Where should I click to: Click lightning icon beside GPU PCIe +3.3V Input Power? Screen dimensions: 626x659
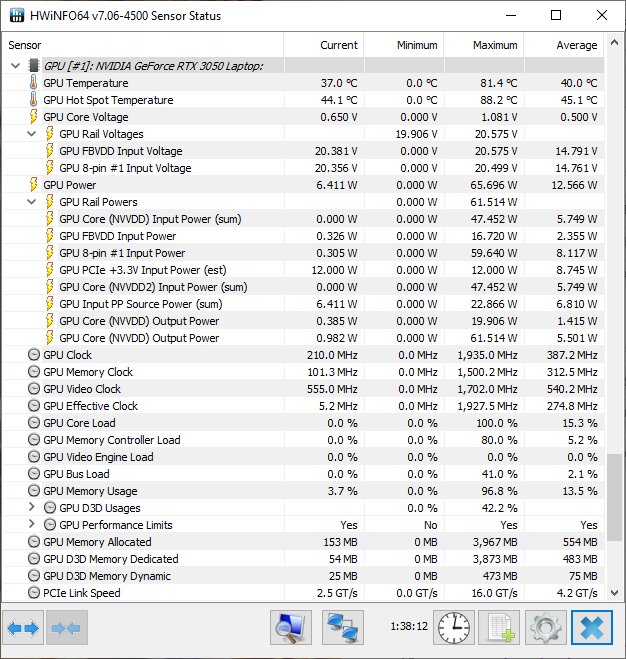[x=49, y=270]
